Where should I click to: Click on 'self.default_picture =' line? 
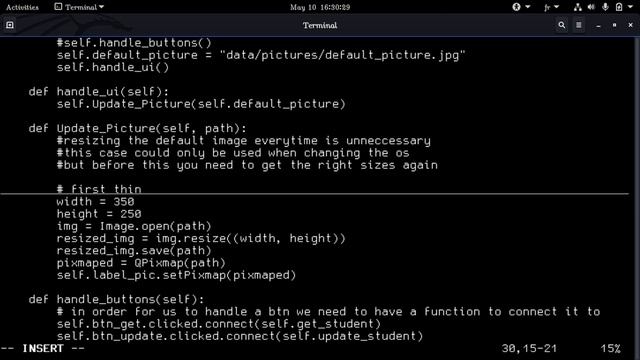click(x=261, y=55)
